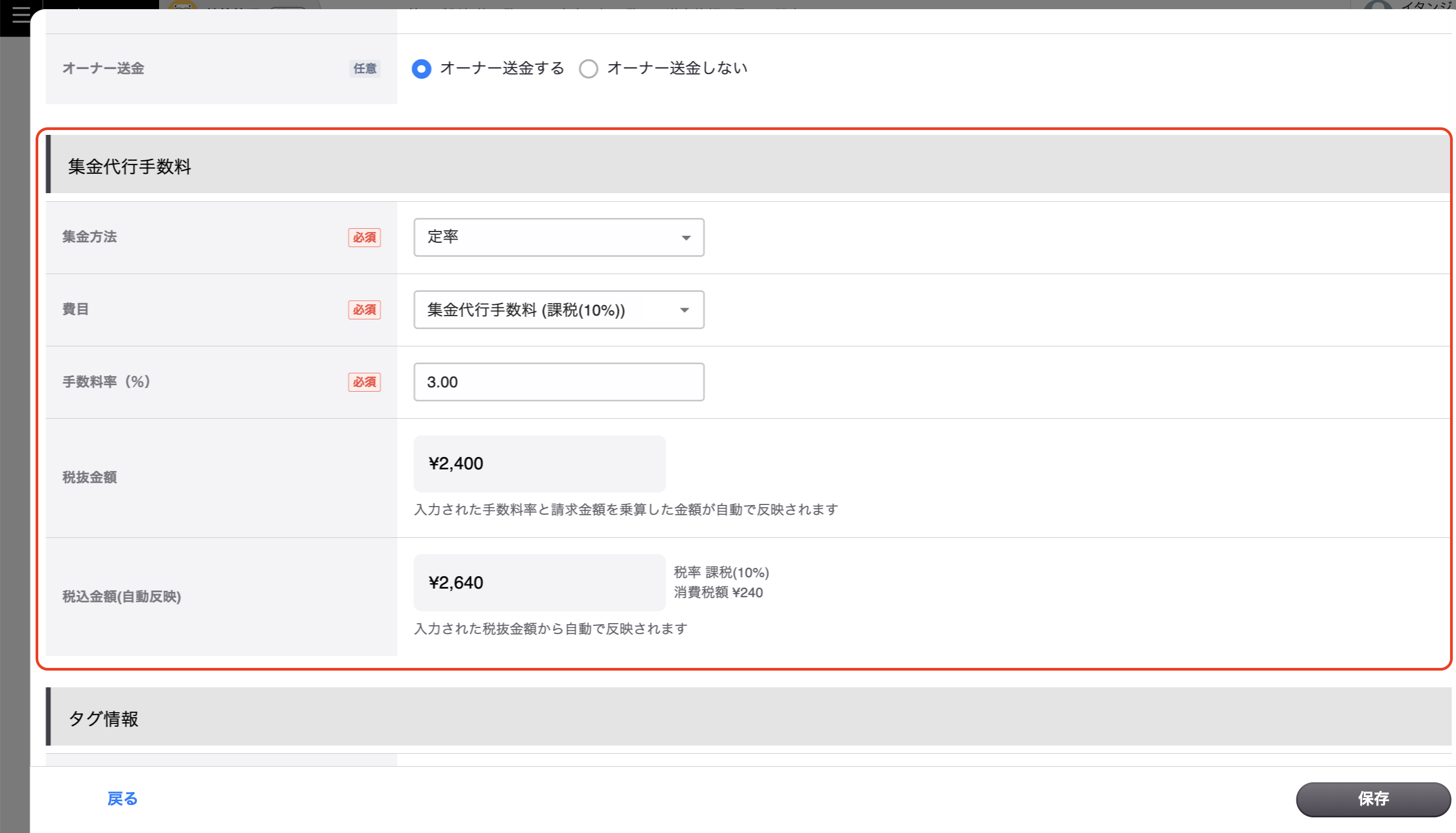1456x833 pixels.
Task: Click the 税込金額(自動反映) label
Action: [x=121, y=597]
